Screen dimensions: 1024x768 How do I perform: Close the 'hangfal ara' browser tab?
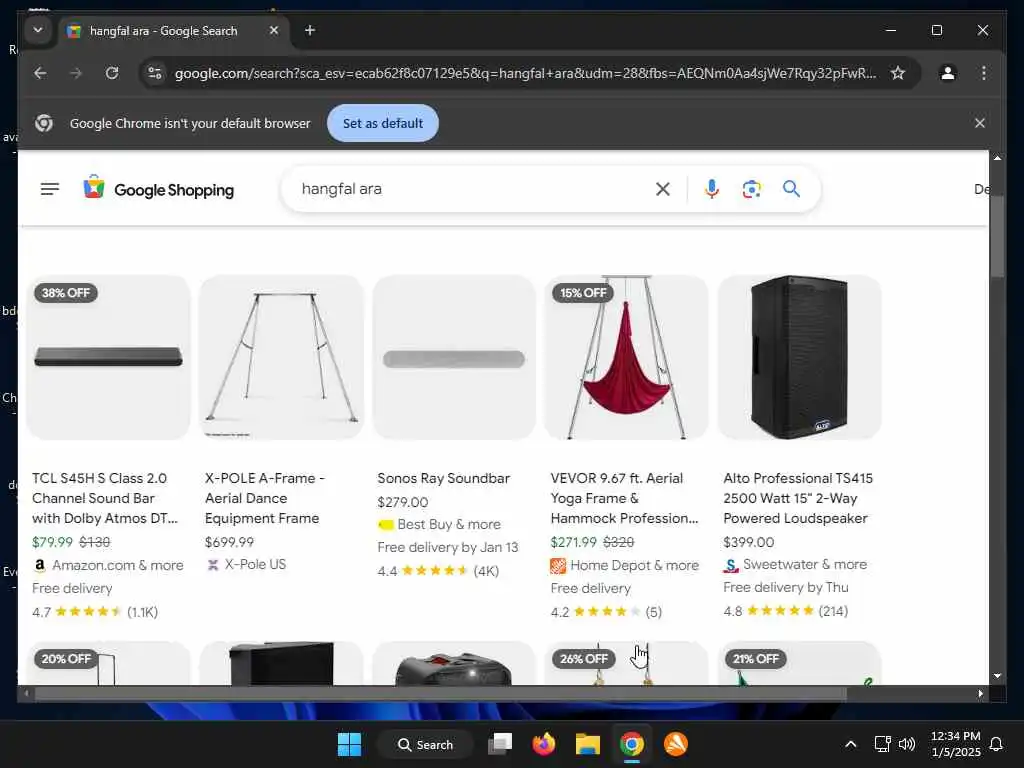coord(274,30)
